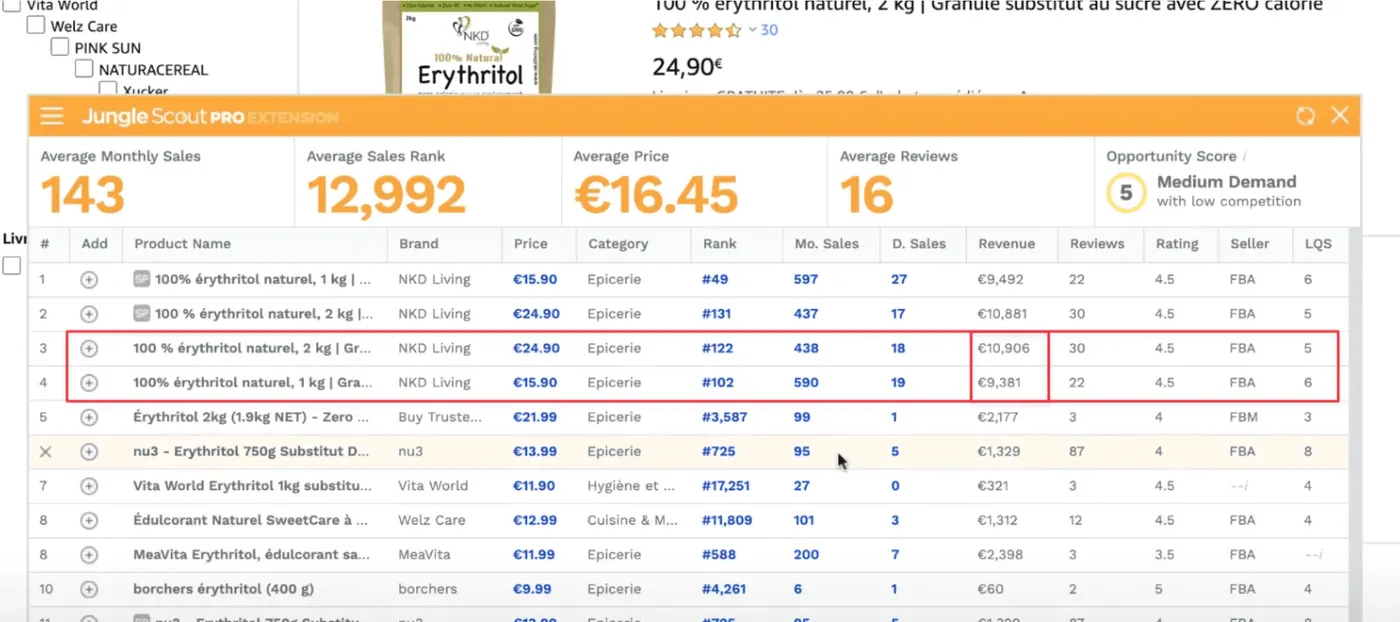
Task: Tick the NATURACEREAL brand checkbox
Action: 84,70
